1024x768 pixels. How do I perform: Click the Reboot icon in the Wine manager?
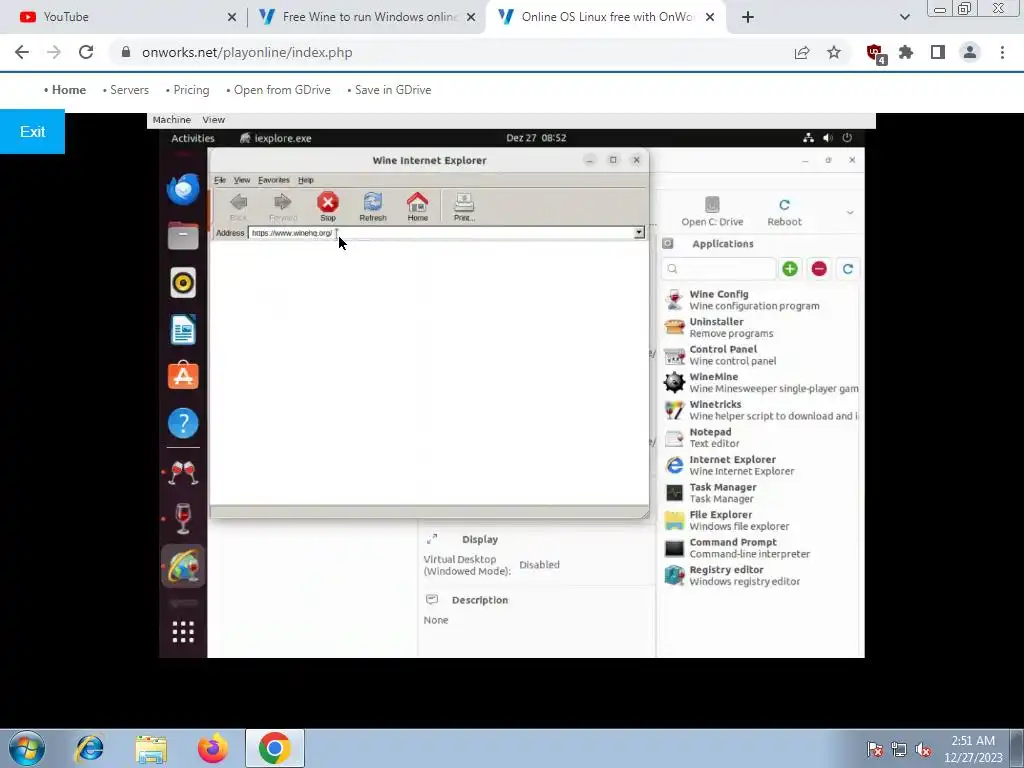pyautogui.click(x=784, y=212)
